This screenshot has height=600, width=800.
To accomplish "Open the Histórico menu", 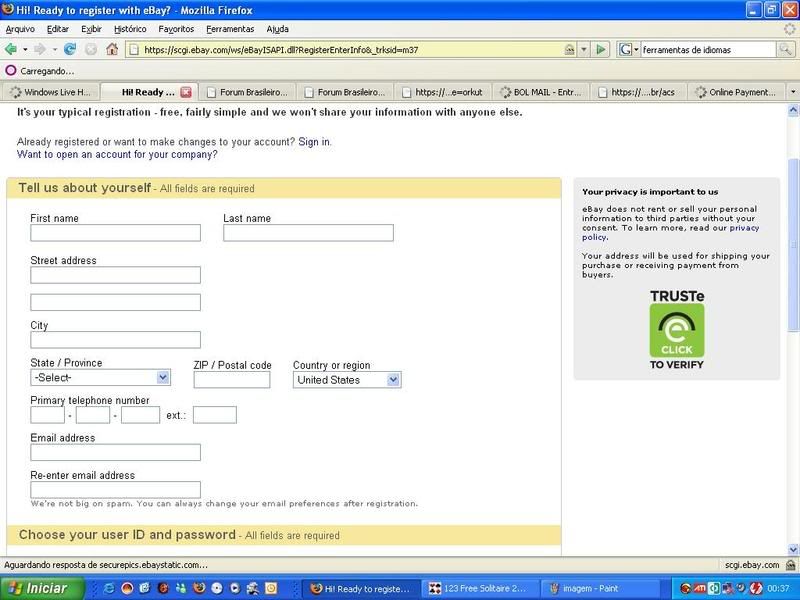I will pos(130,29).
